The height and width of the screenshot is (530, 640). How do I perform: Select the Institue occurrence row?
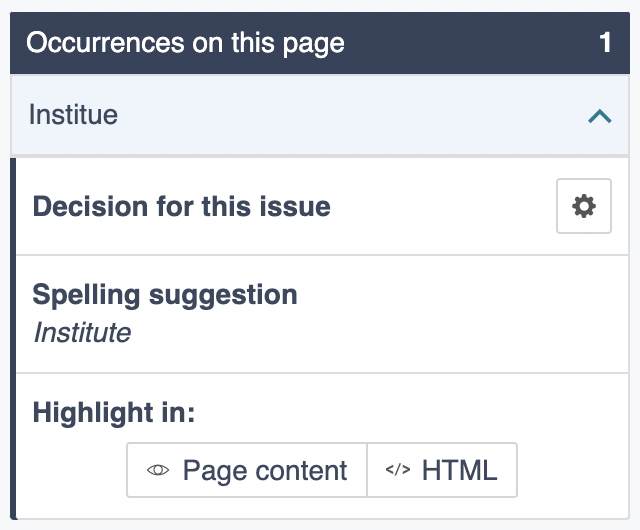[300, 115]
